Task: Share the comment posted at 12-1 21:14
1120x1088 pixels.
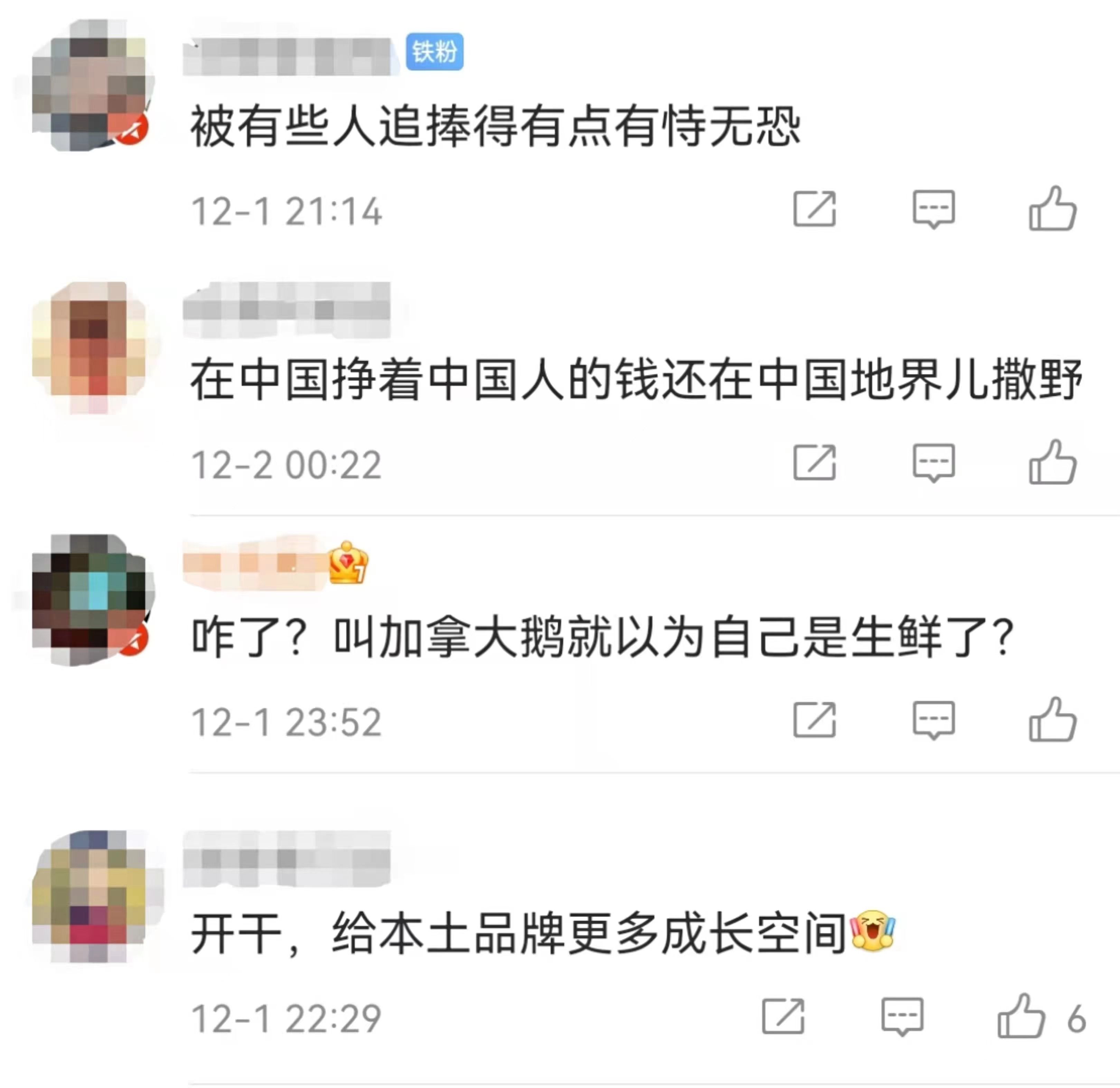Action: point(814,209)
